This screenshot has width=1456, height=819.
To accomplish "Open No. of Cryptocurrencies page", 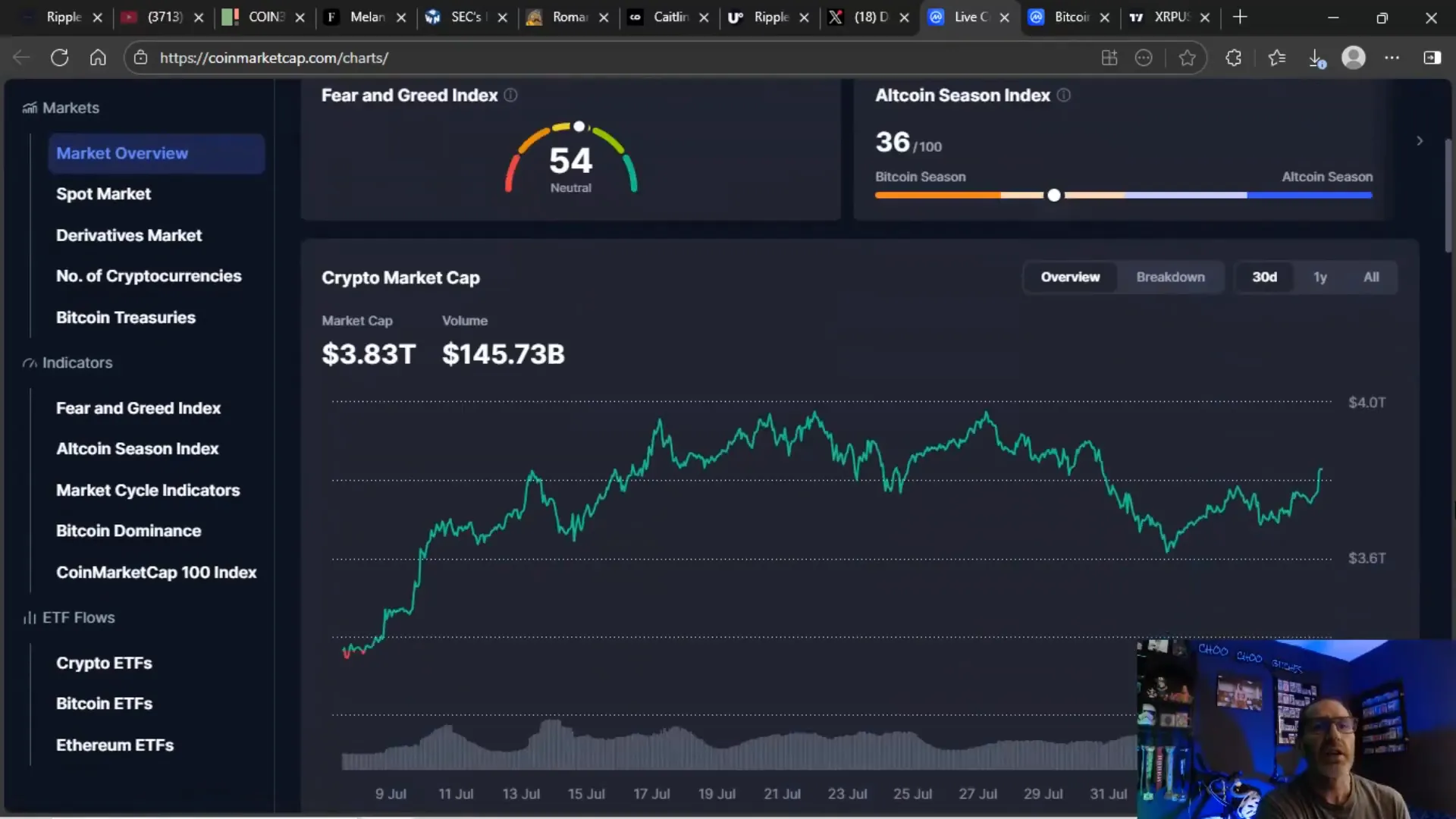I will [149, 276].
